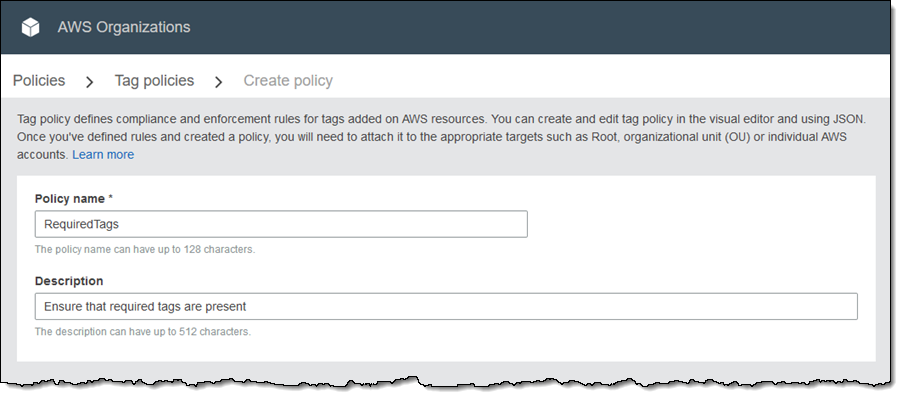Click the tag policy intro paragraph
Image resolution: width=901 pixels, height=397 pixels.
(441, 137)
